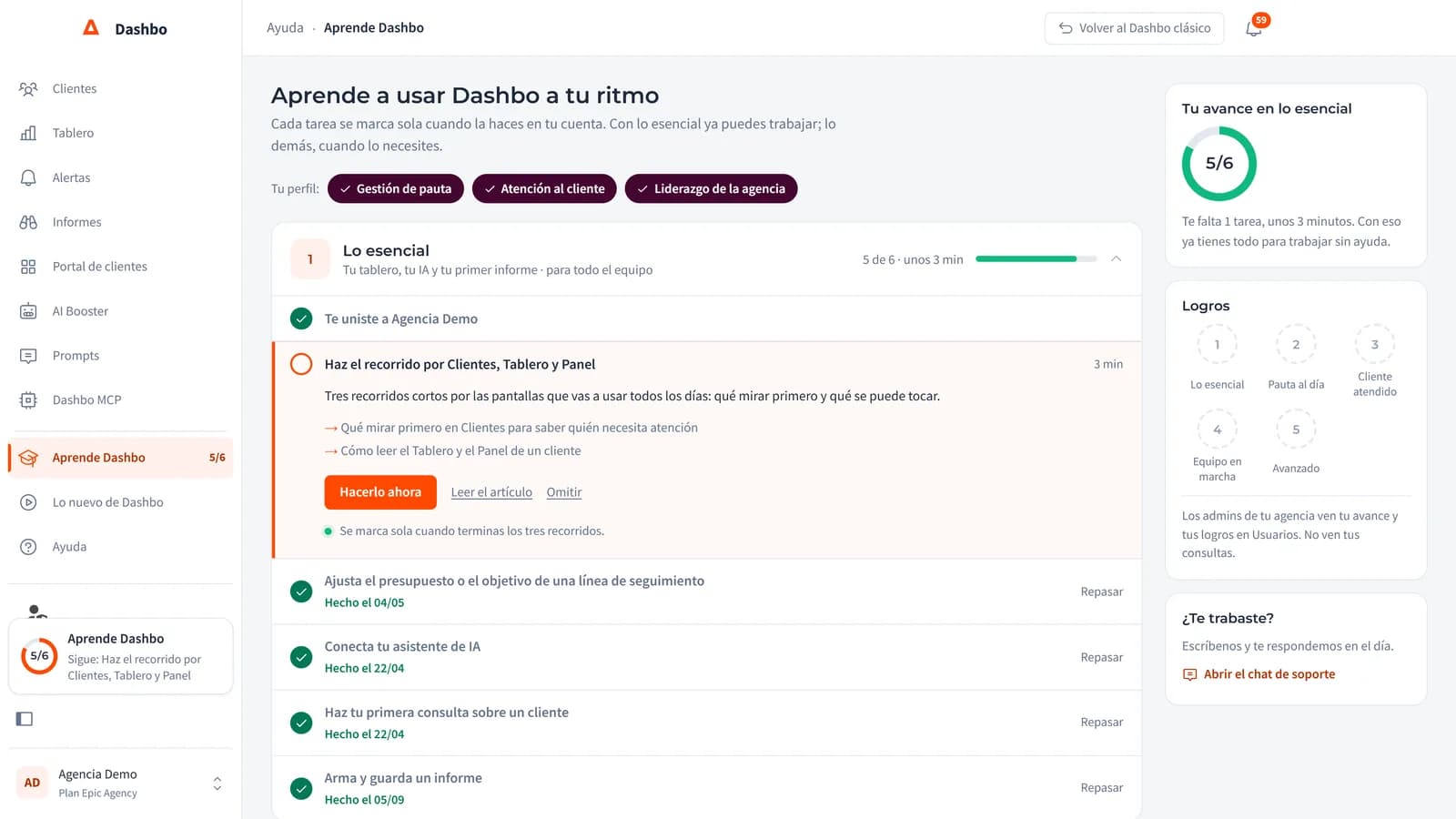The width and height of the screenshot is (1456, 819).
Task: Open Ayuda via its question mark icon
Action: pyautogui.click(x=28, y=547)
